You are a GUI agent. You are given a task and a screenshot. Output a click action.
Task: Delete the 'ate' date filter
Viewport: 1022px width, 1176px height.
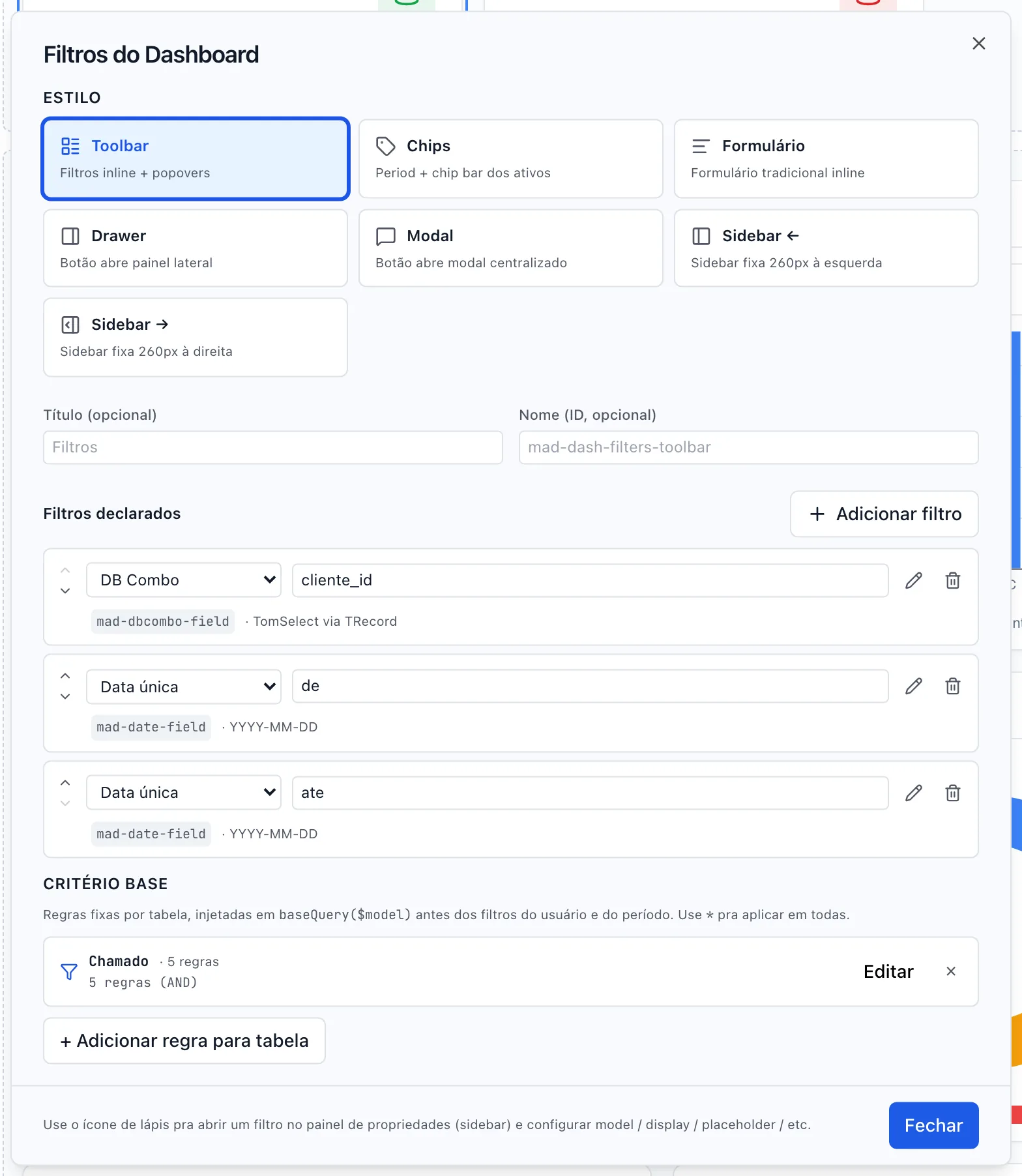click(x=953, y=793)
